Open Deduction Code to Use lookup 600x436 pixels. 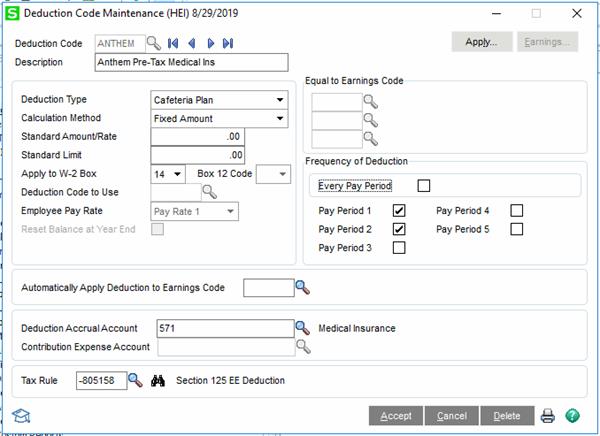pyautogui.click(x=209, y=192)
